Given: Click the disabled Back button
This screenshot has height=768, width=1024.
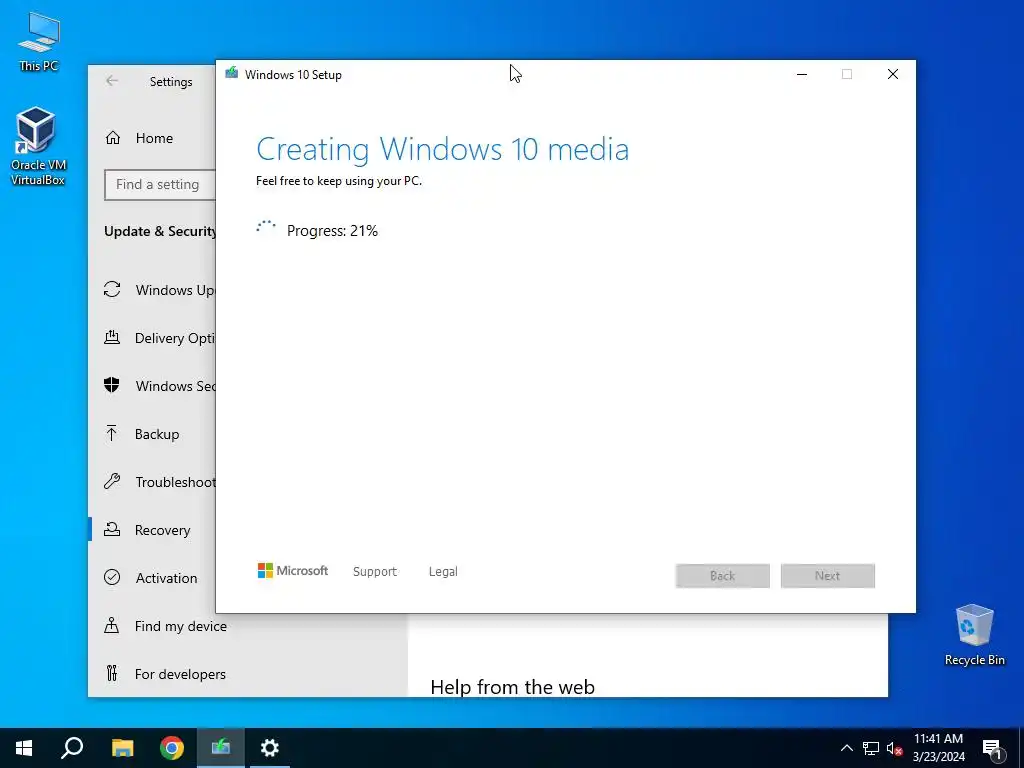Looking at the screenshot, I should tap(722, 575).
